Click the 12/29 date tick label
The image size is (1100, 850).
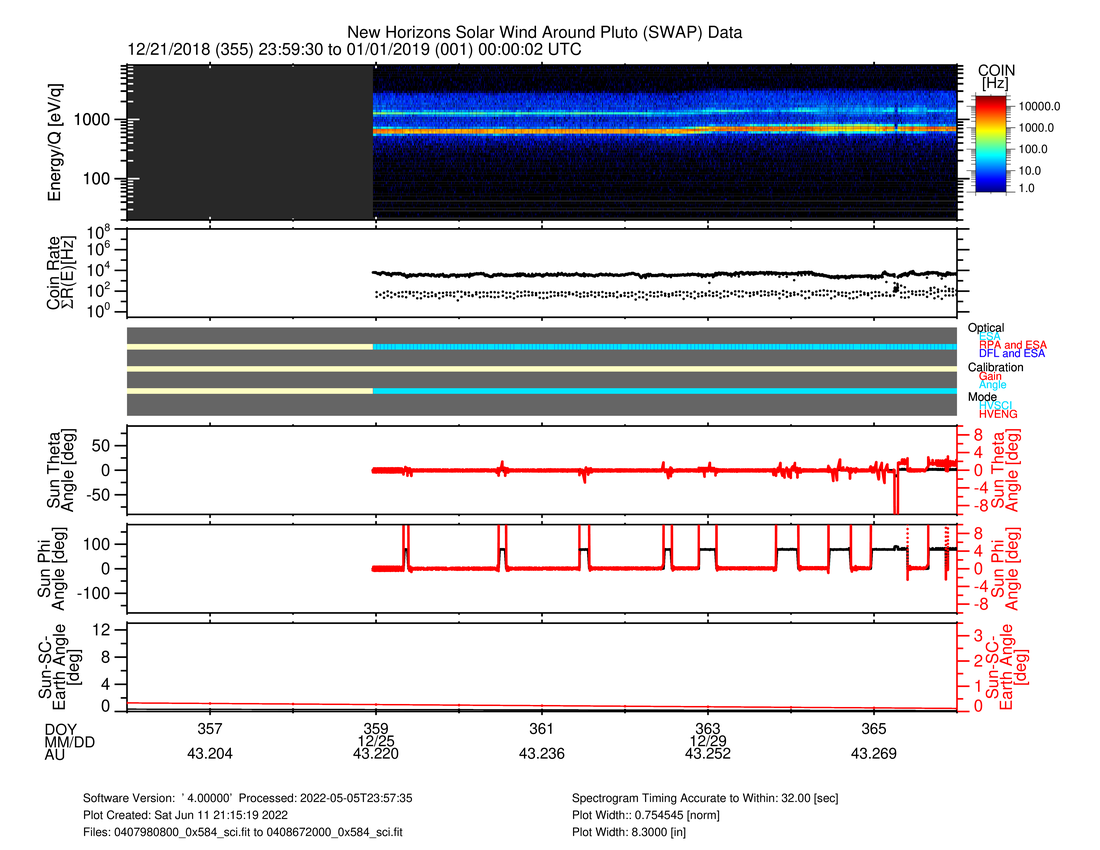(x=707, y=740)
